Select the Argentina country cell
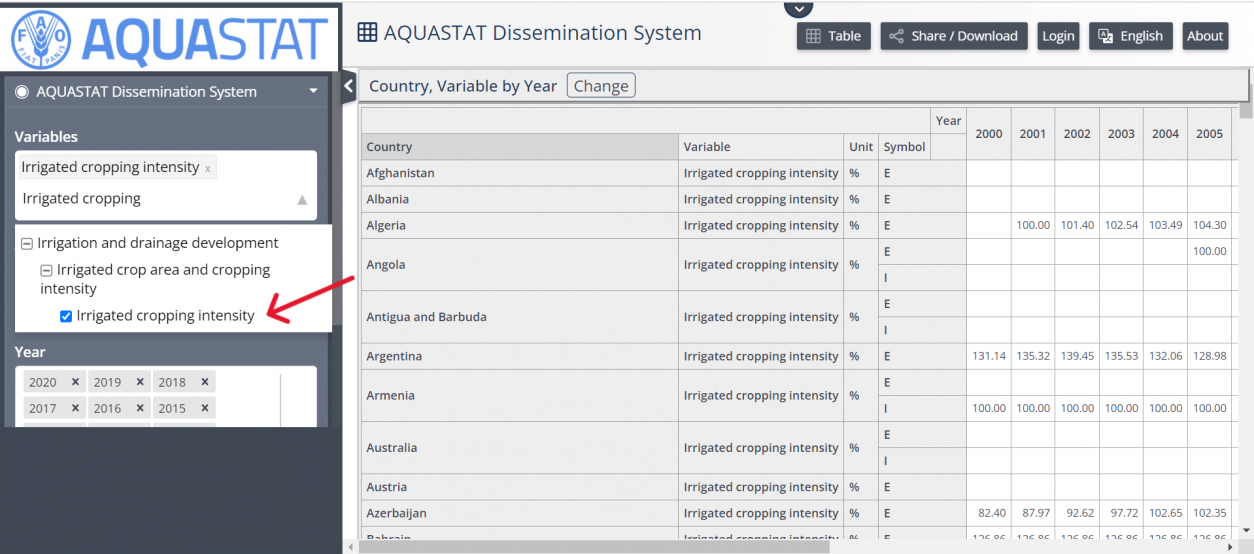This screenshot has height=554, width=1254. click(520, 356)
